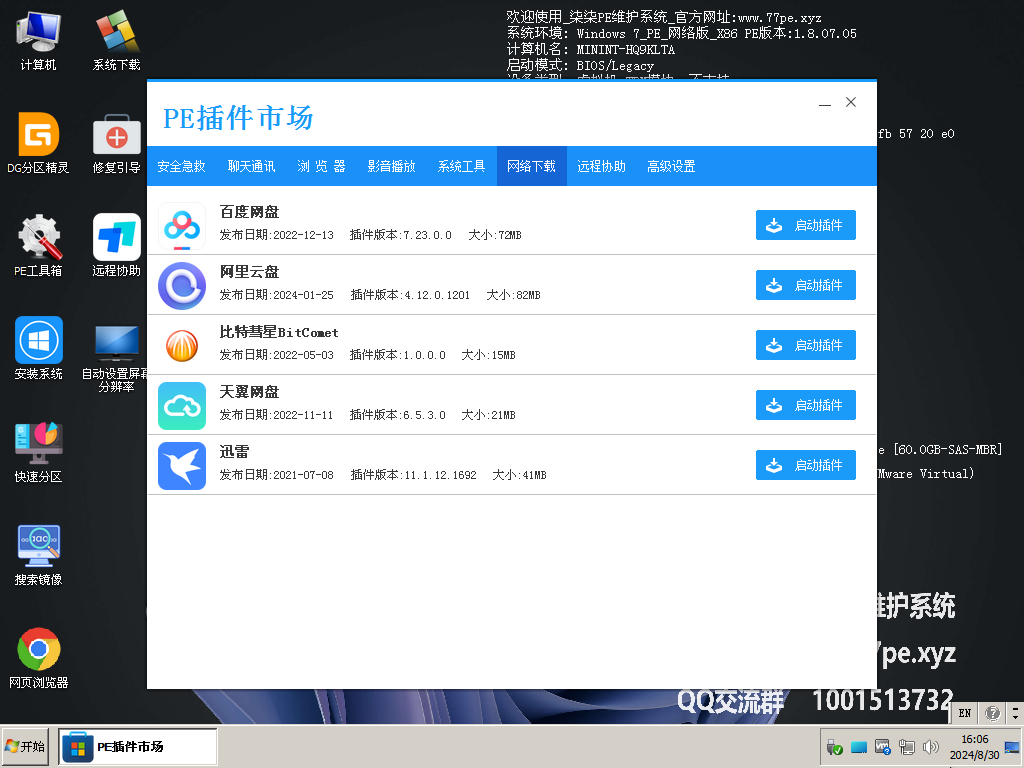Open 自动设置屏幕分辨率 desktop icon
Image resolution: width=1024 pixels, height=768 pixels.
pos(116,357)
